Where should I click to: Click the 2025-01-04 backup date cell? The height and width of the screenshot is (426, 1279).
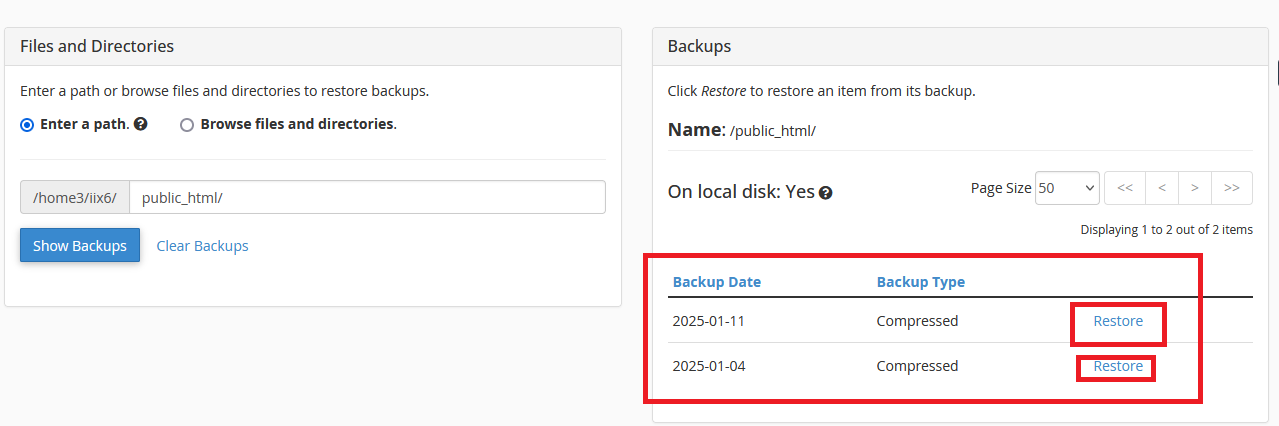[709, 366]
